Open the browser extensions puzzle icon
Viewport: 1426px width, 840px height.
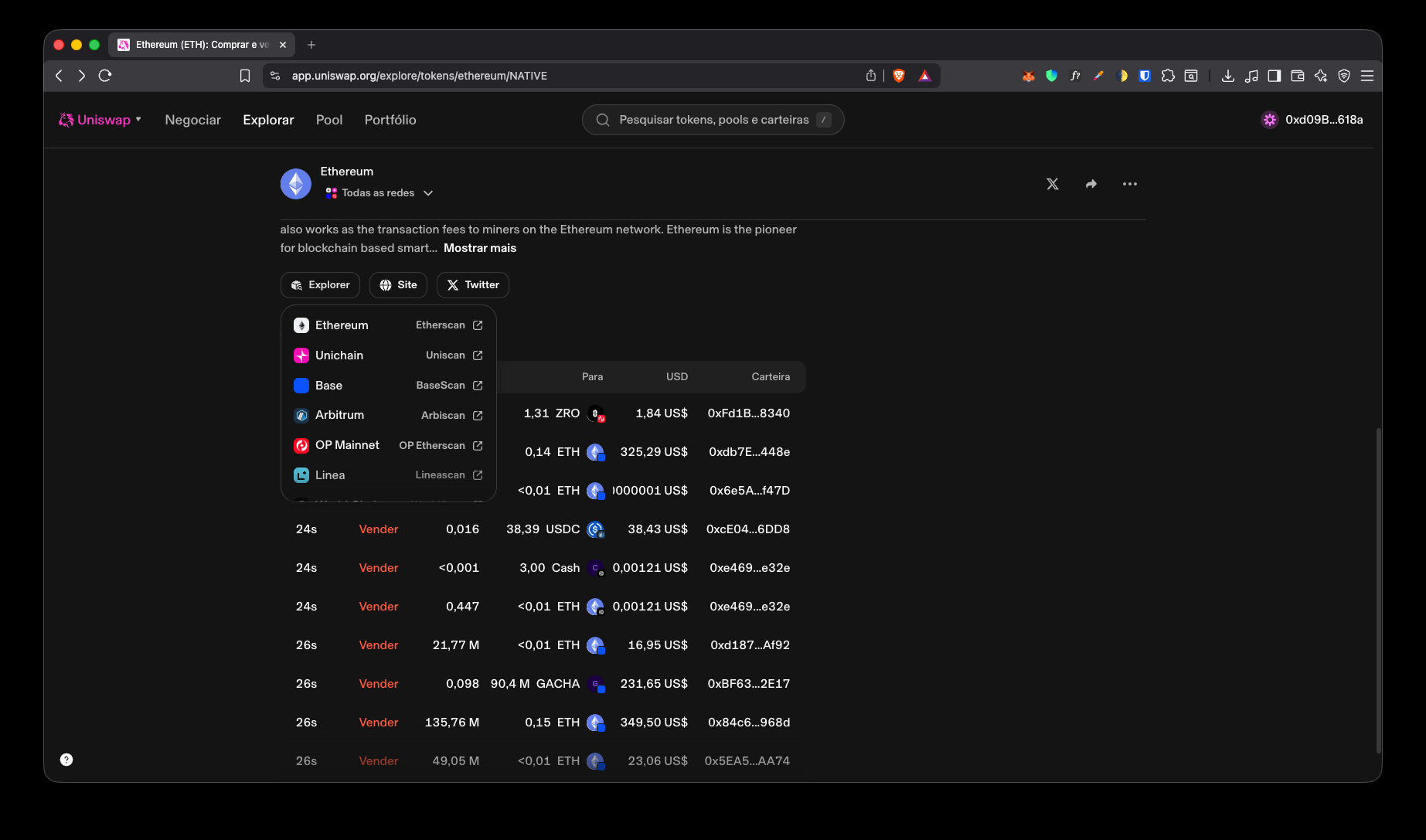pyautogui.click(x=1168, y=76)
